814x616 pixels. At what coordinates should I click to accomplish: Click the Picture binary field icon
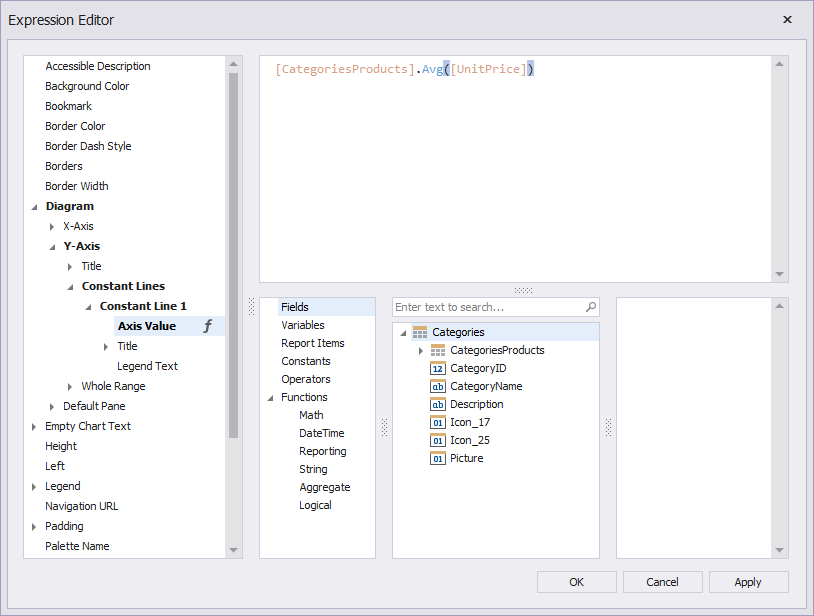coord(438,458)
